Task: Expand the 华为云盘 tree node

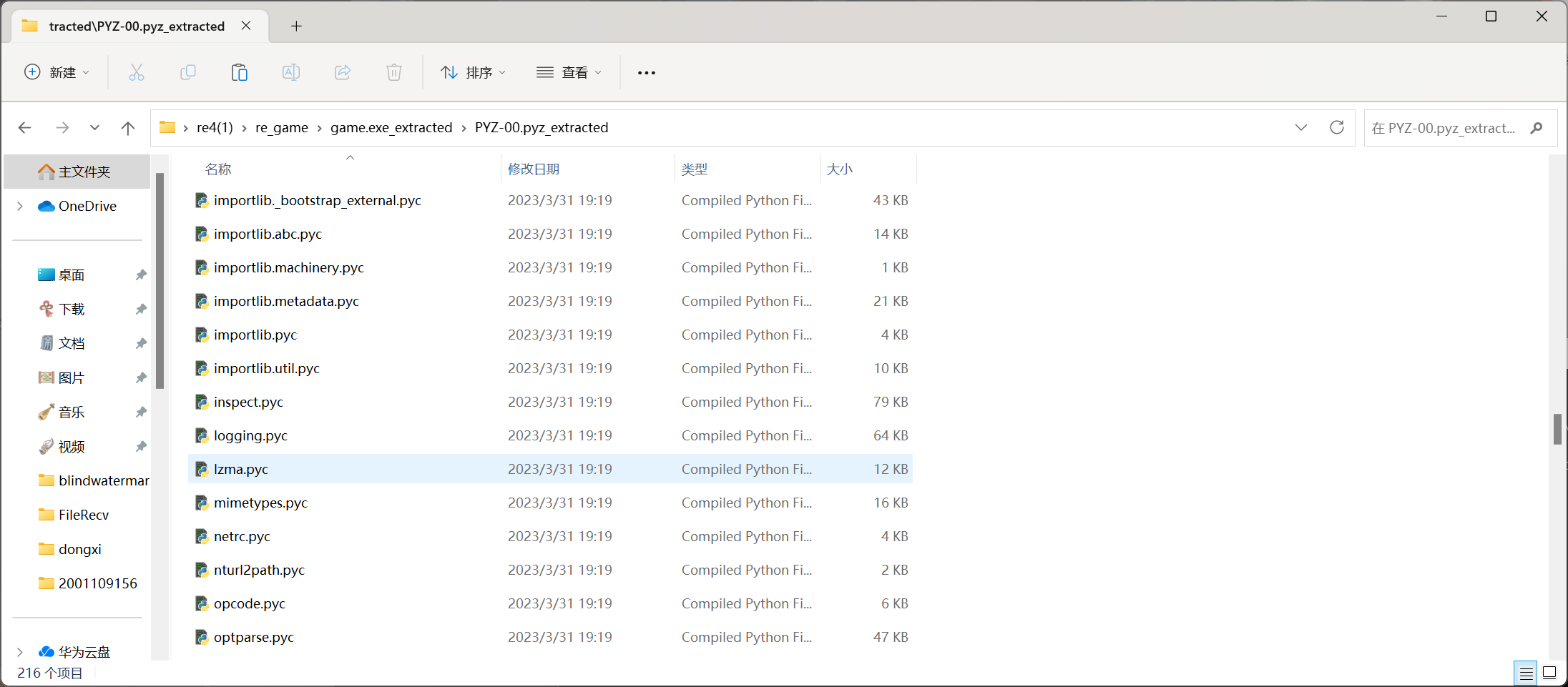Action: point(20,652)
